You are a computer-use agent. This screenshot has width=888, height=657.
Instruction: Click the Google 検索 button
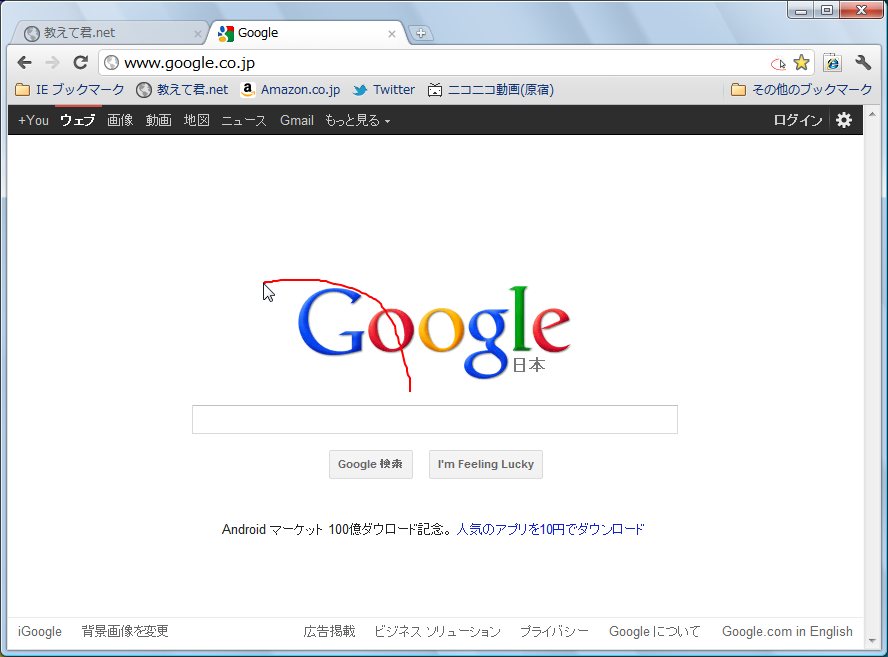click(x=371, y=464)
